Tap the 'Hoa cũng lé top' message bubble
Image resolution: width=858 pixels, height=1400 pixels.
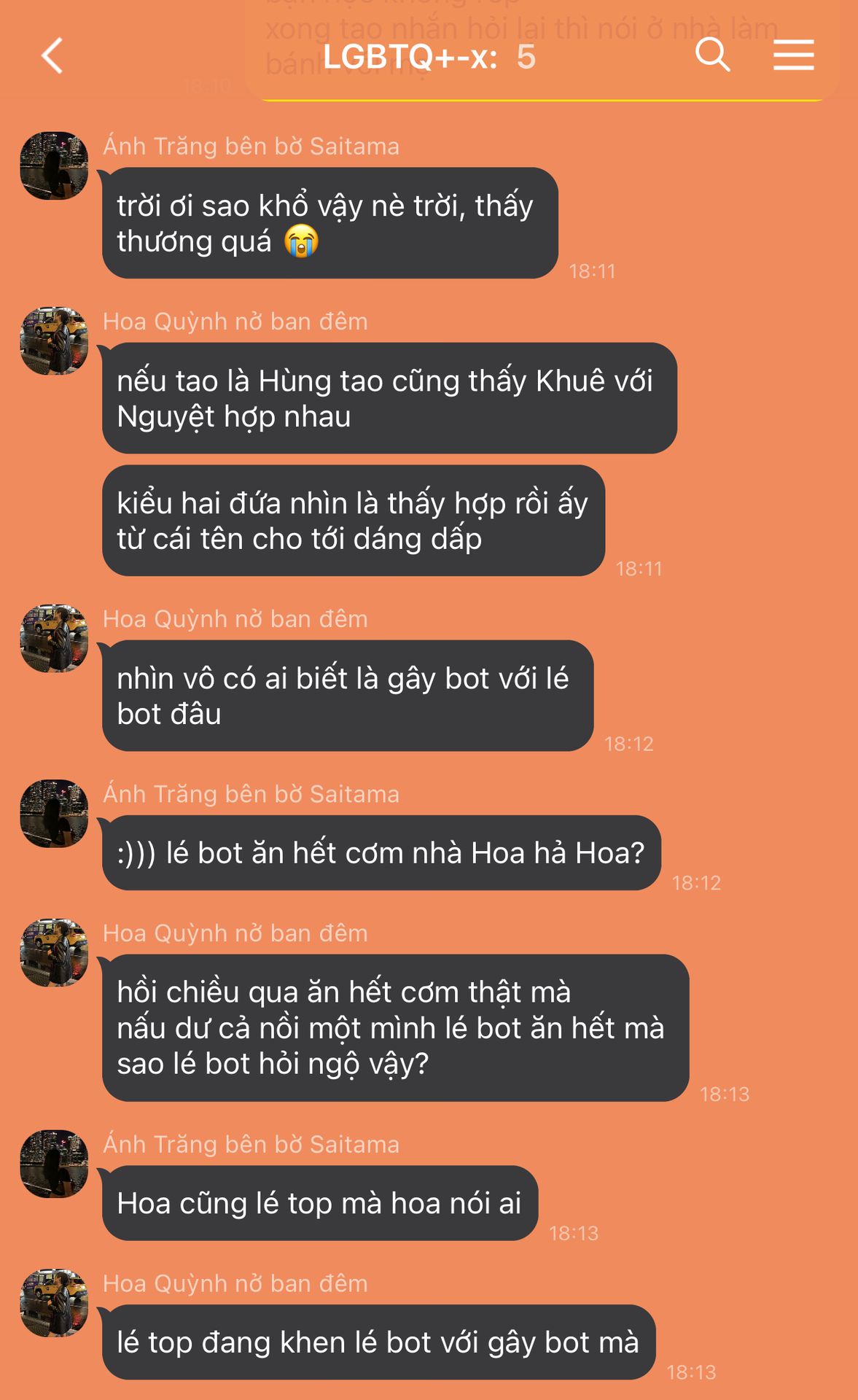point(320,1203)
